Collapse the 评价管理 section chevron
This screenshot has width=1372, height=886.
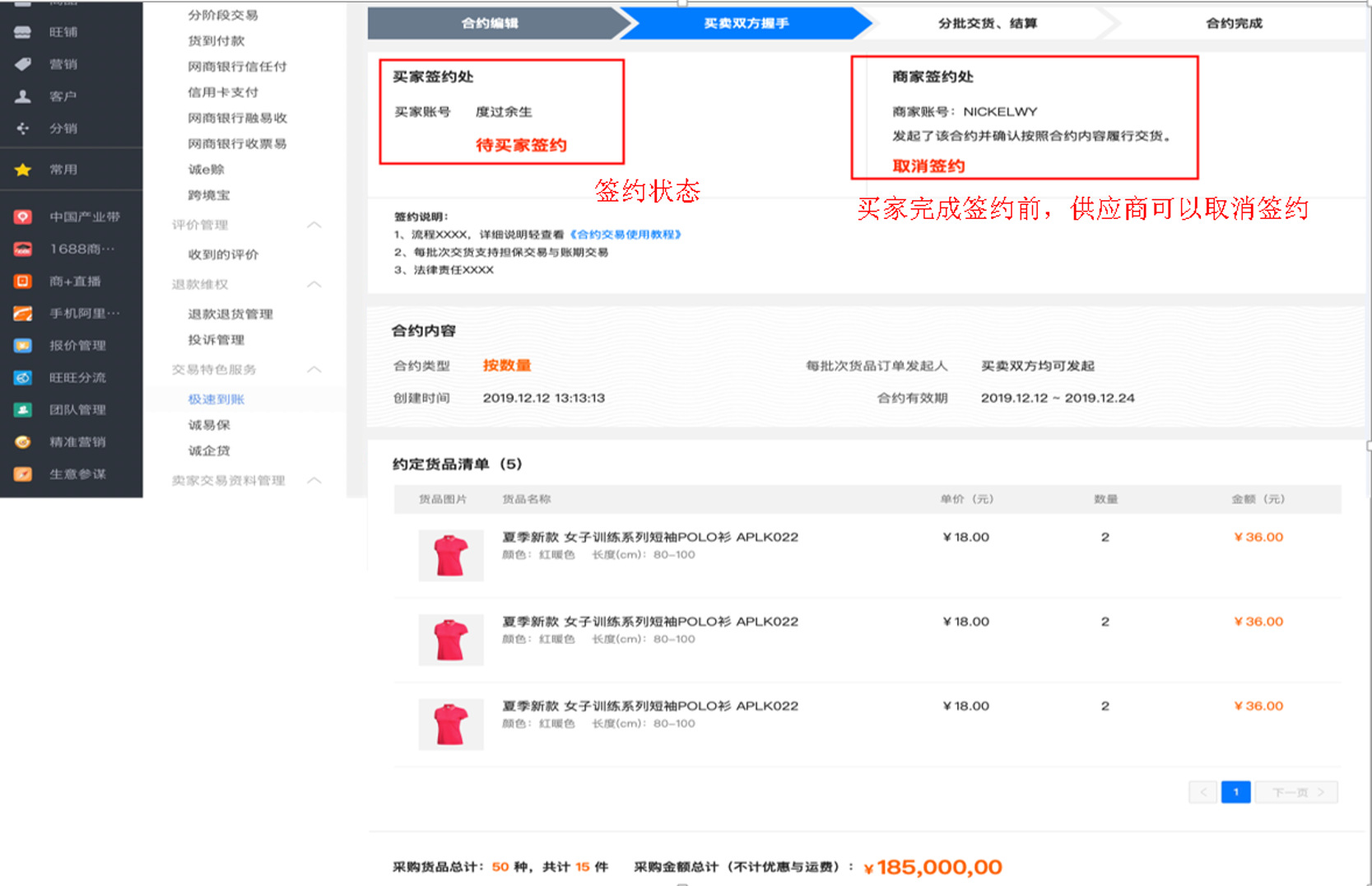(314, 225)
